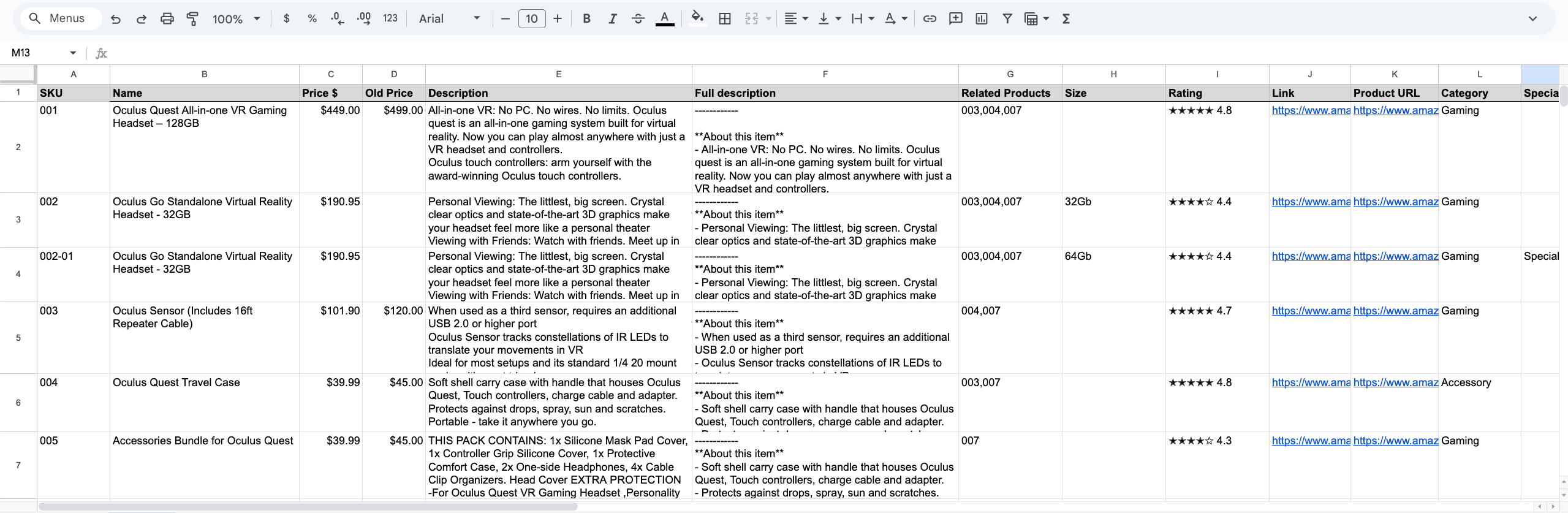The width and height of the screenshot is (1568, 513).
Task: Apply percent format icon
Action: tap(312, 19)
